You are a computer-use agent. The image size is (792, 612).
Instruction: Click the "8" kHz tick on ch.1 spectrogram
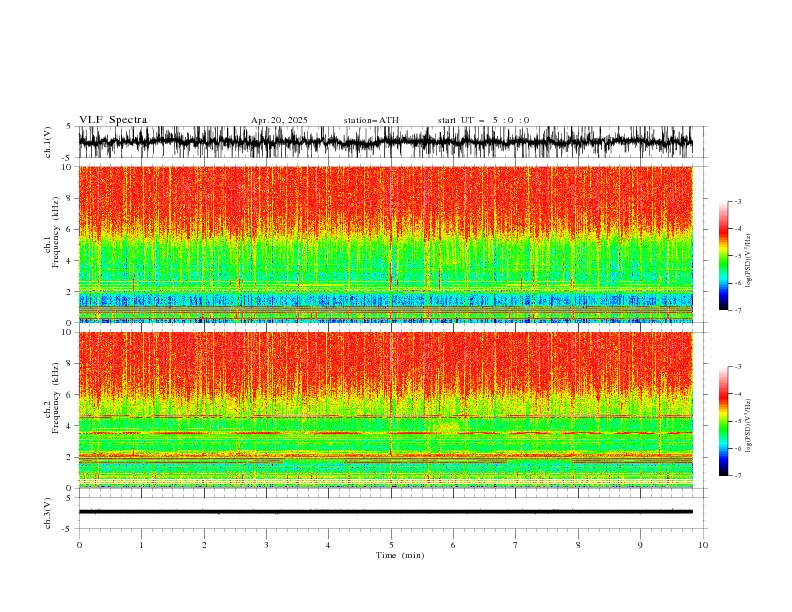click(70, 198)
